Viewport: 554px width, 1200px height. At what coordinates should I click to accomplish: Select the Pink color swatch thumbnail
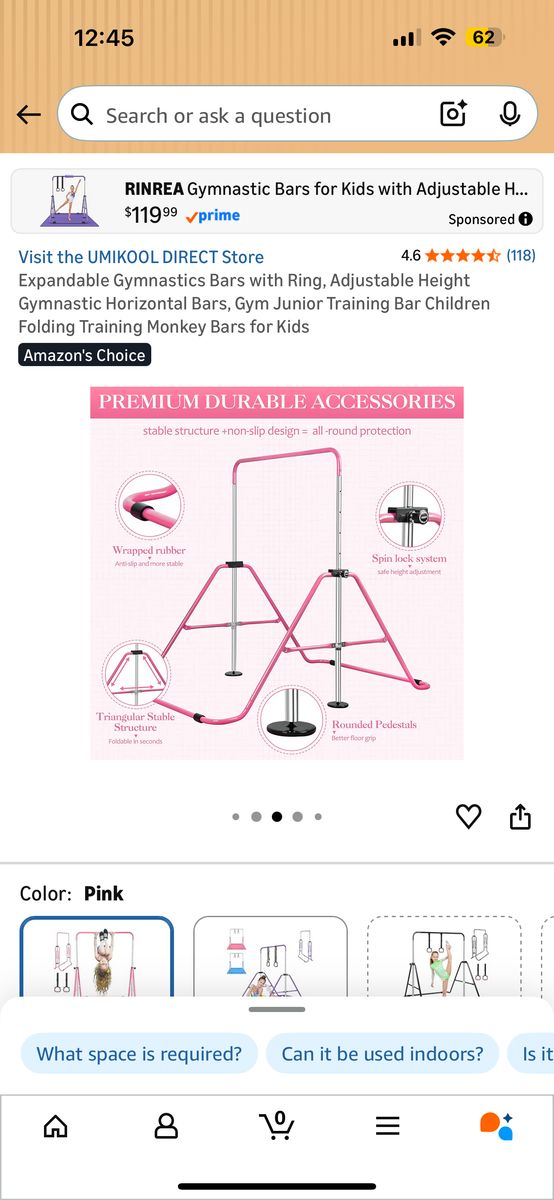pos(97,957)
